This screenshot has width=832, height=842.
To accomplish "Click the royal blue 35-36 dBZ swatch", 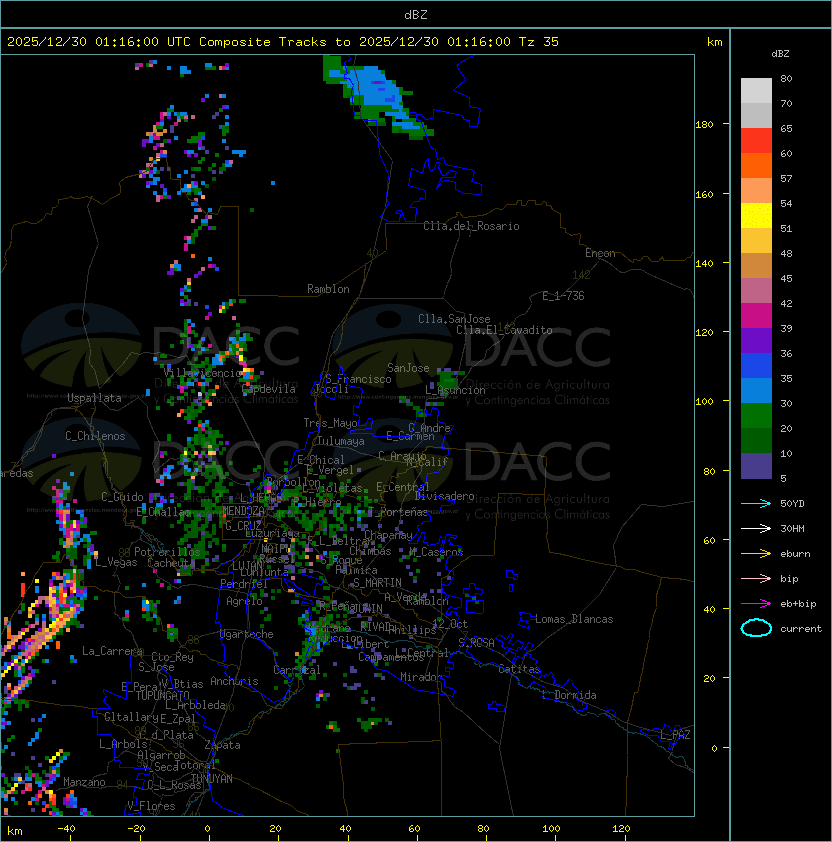I will 756,365.
